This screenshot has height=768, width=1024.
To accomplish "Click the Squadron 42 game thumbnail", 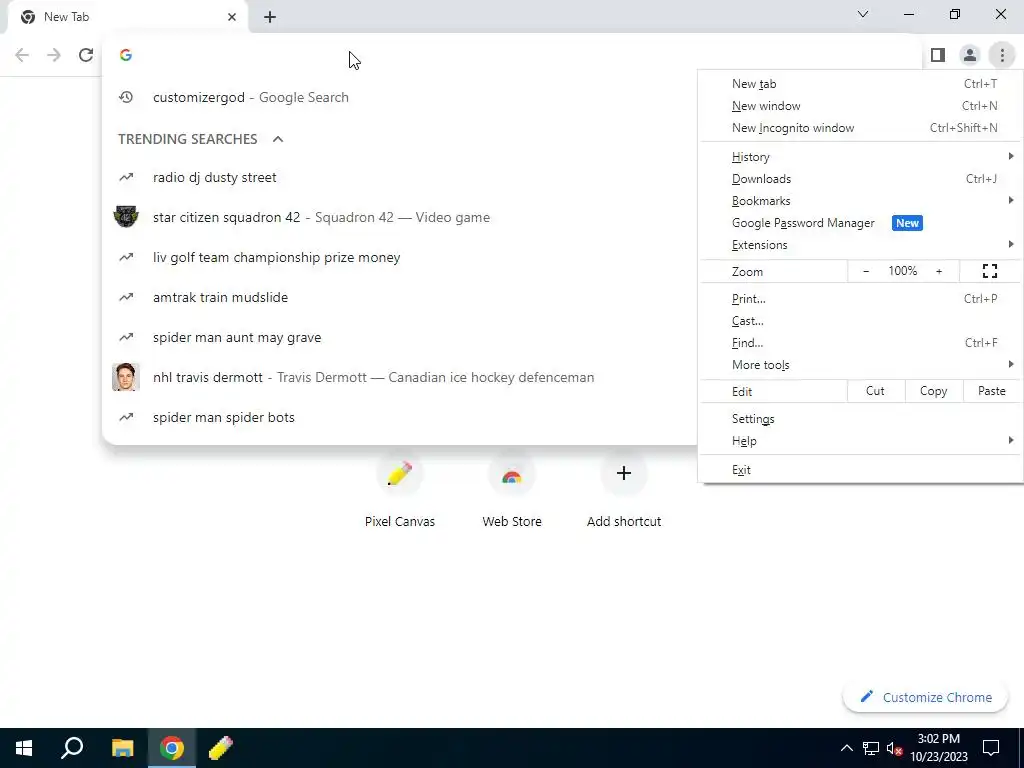I will point(126,217).
